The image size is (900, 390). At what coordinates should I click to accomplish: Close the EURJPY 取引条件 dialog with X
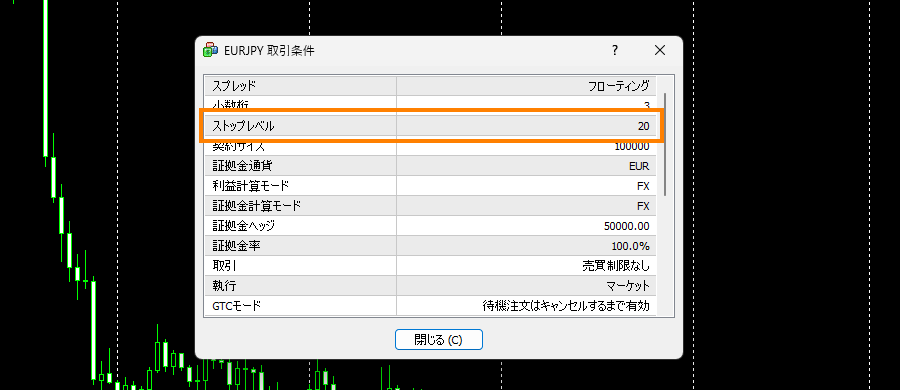[x=660, y=51]
